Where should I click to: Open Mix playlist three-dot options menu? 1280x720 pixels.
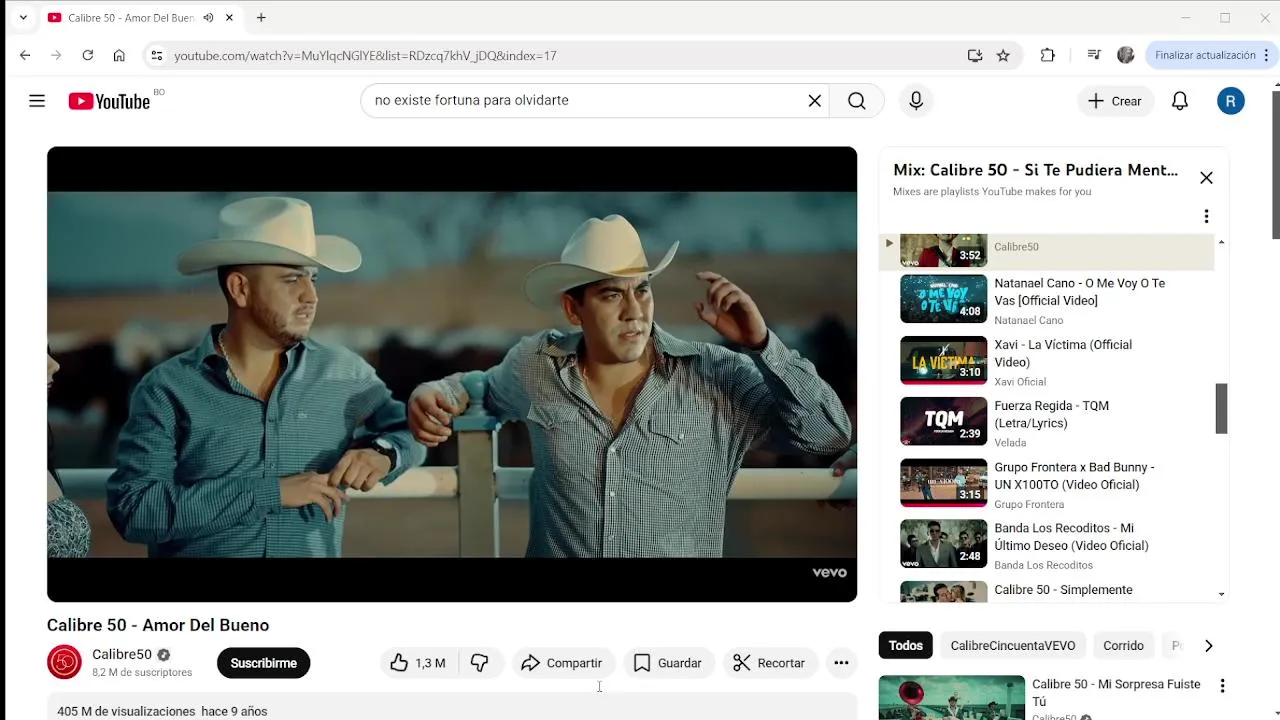1206,216
